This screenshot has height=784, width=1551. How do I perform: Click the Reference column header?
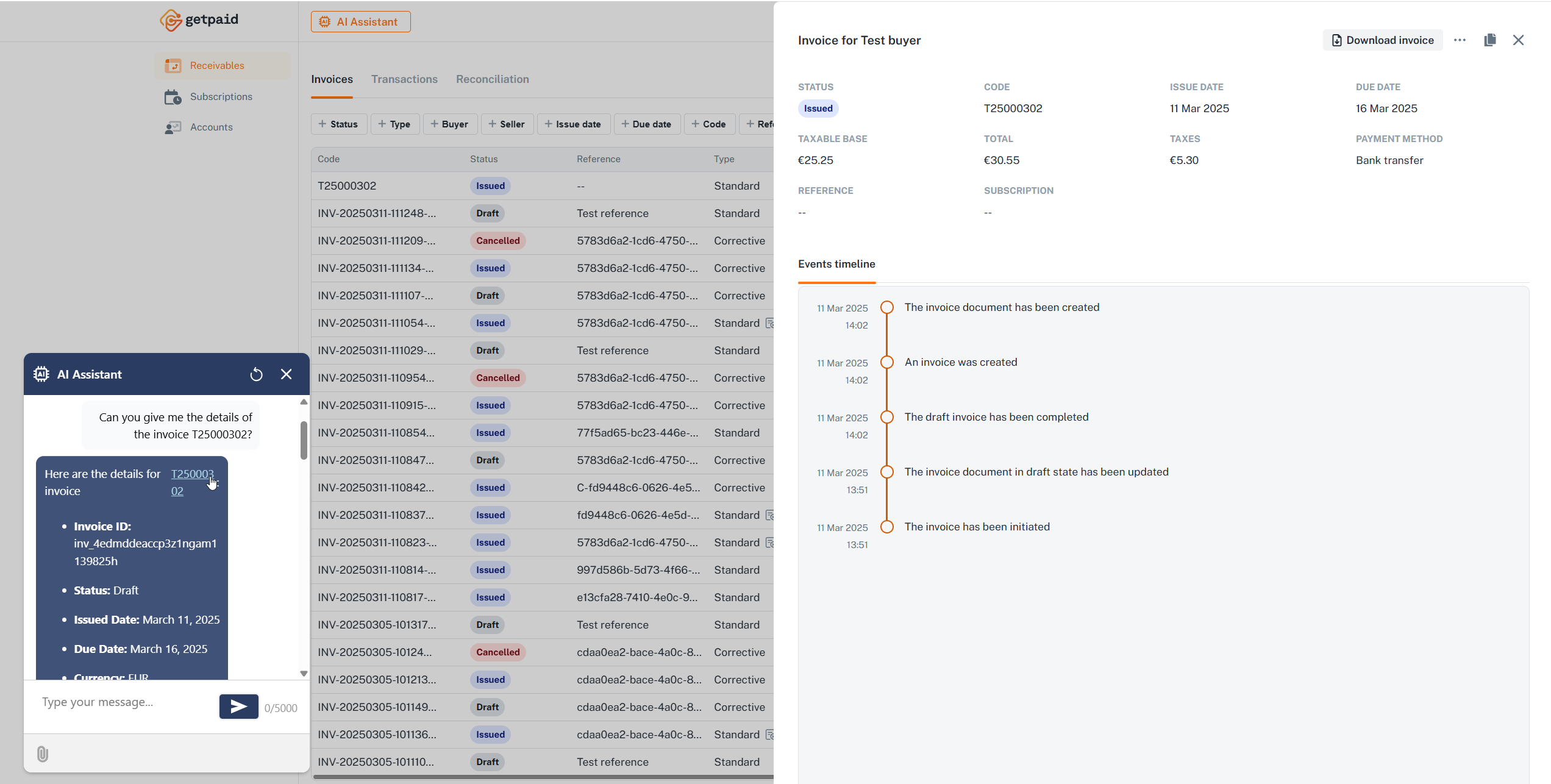(598, 159)
